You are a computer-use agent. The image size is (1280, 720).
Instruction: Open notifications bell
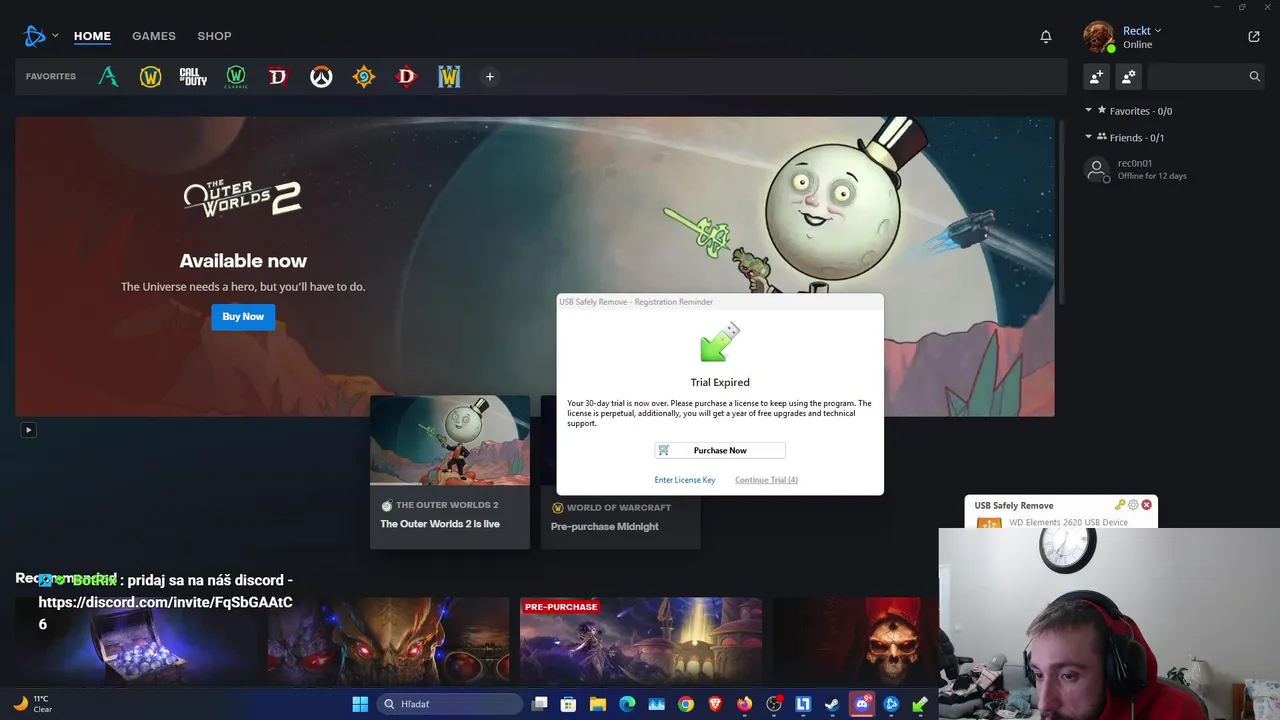point(1046,37)
